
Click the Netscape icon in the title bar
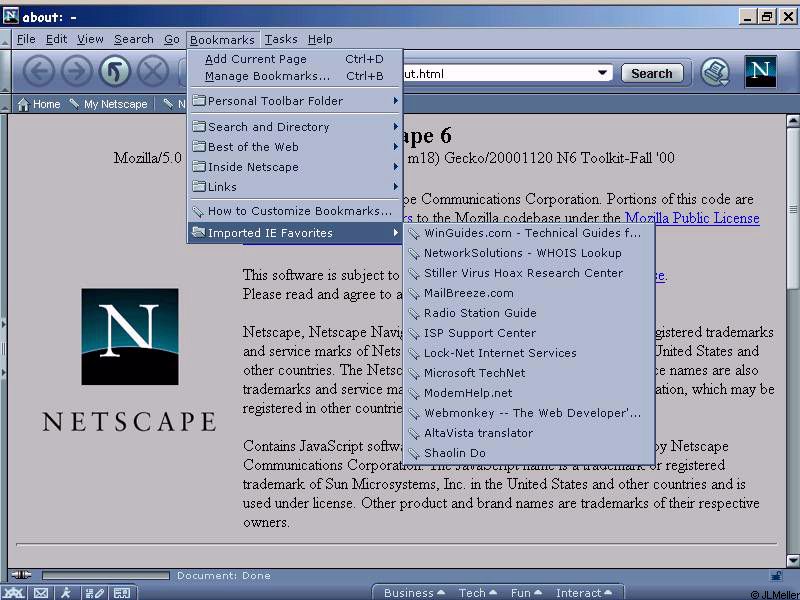(x=11, y=16)
